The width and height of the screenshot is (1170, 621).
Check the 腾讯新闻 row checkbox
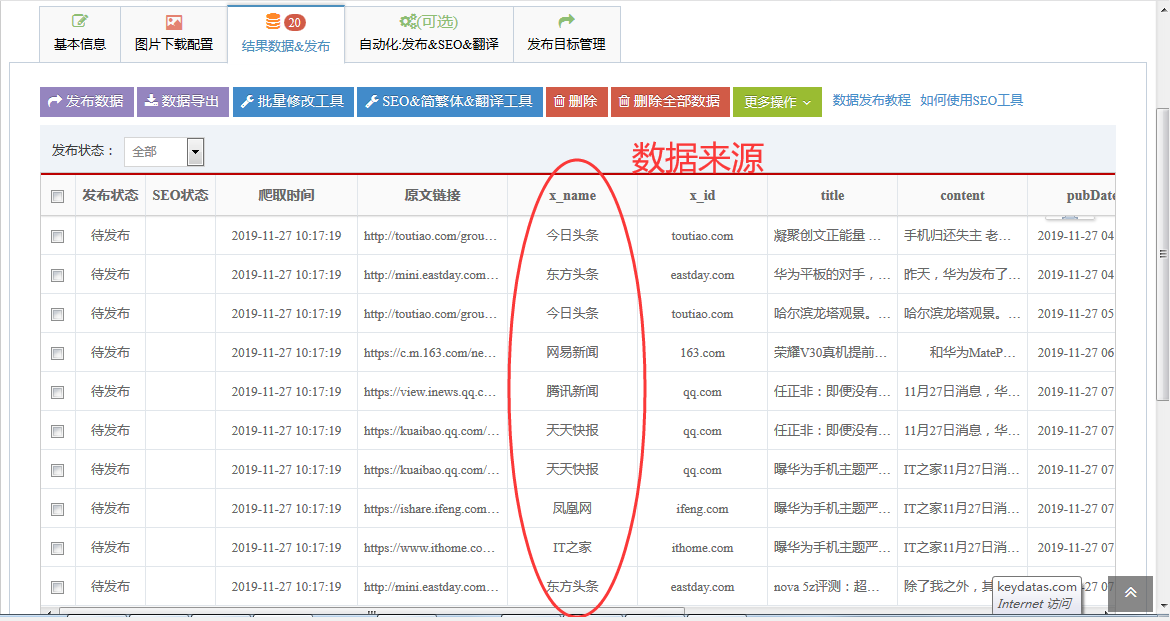pyautogui.click(x=57, y=393)
